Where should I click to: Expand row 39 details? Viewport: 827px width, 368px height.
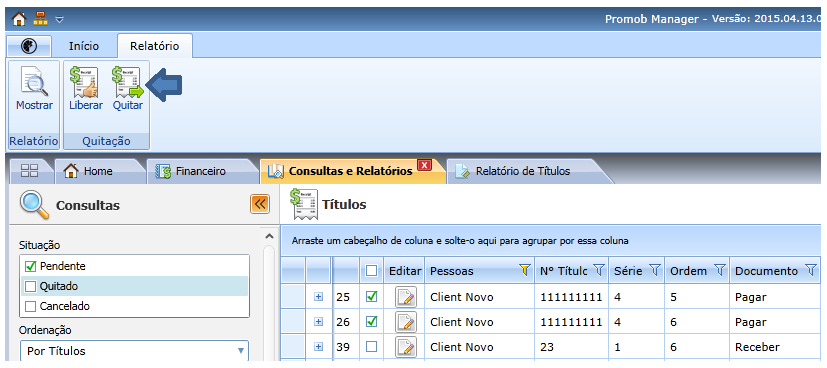pos(318,346)
